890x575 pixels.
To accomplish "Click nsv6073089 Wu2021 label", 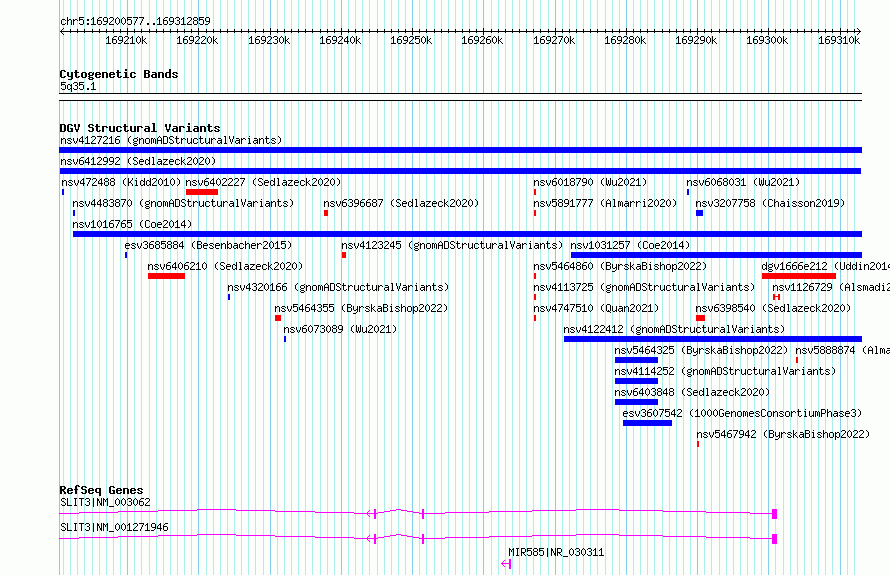I will pyautogui.click(x=340, y=329).
